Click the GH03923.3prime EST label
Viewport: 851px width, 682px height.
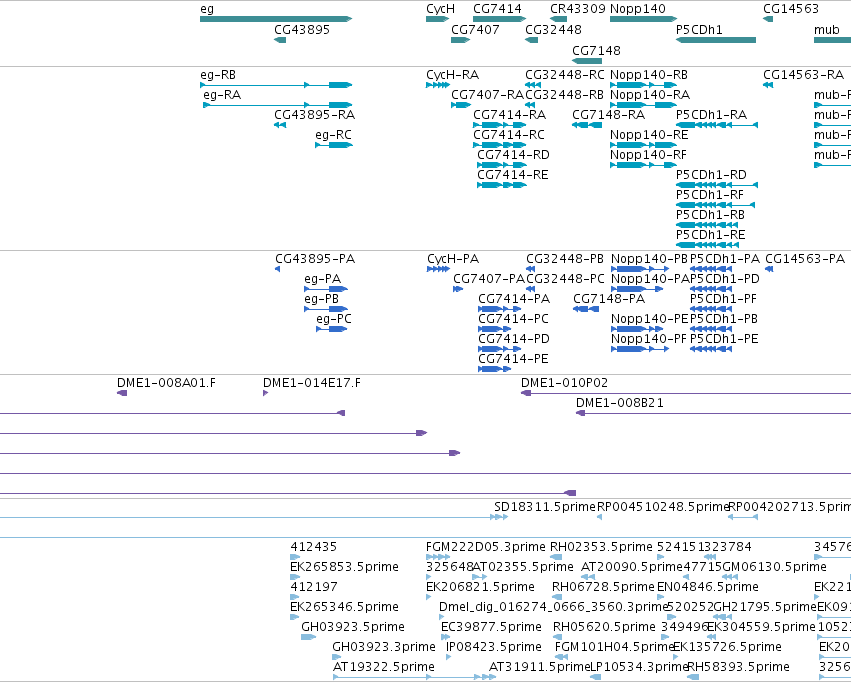(384, 647)
